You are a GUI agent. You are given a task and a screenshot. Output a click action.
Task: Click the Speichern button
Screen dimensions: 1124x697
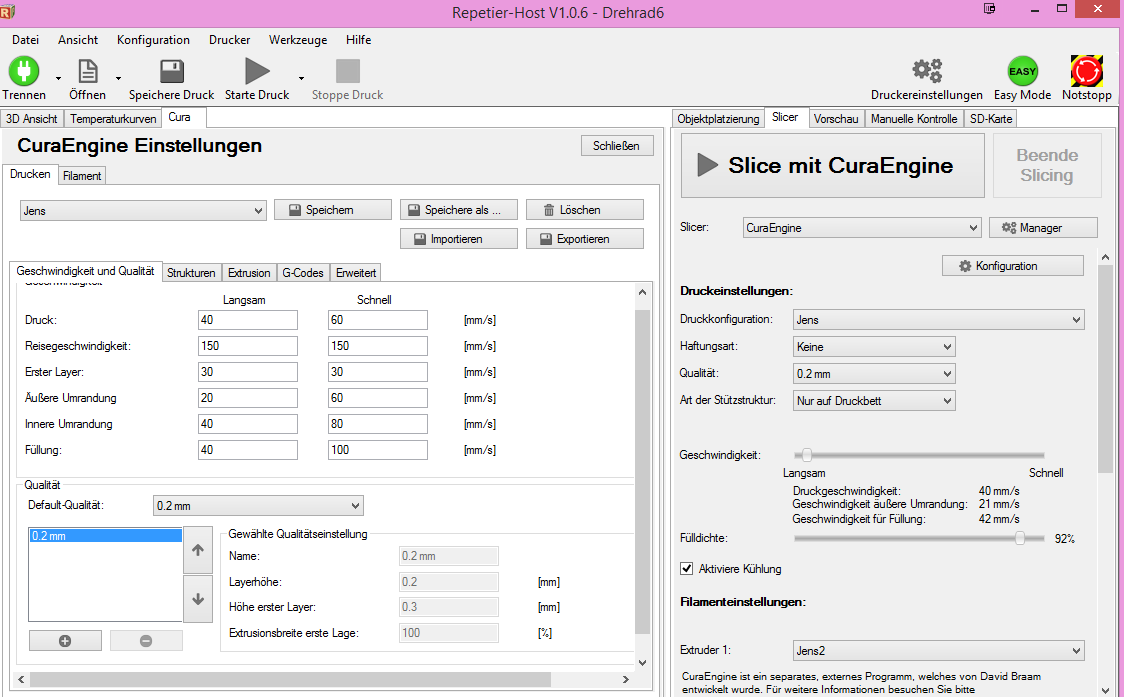click(x=333, y=210)
